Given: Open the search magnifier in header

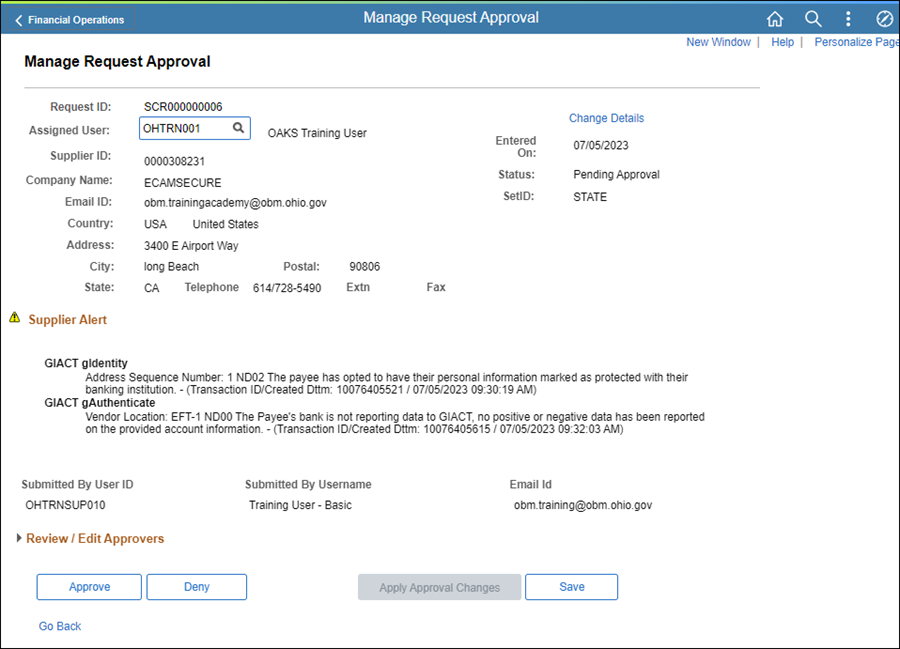Looking at the screenshot, I should pyautogui.click(x=813, y=19).
